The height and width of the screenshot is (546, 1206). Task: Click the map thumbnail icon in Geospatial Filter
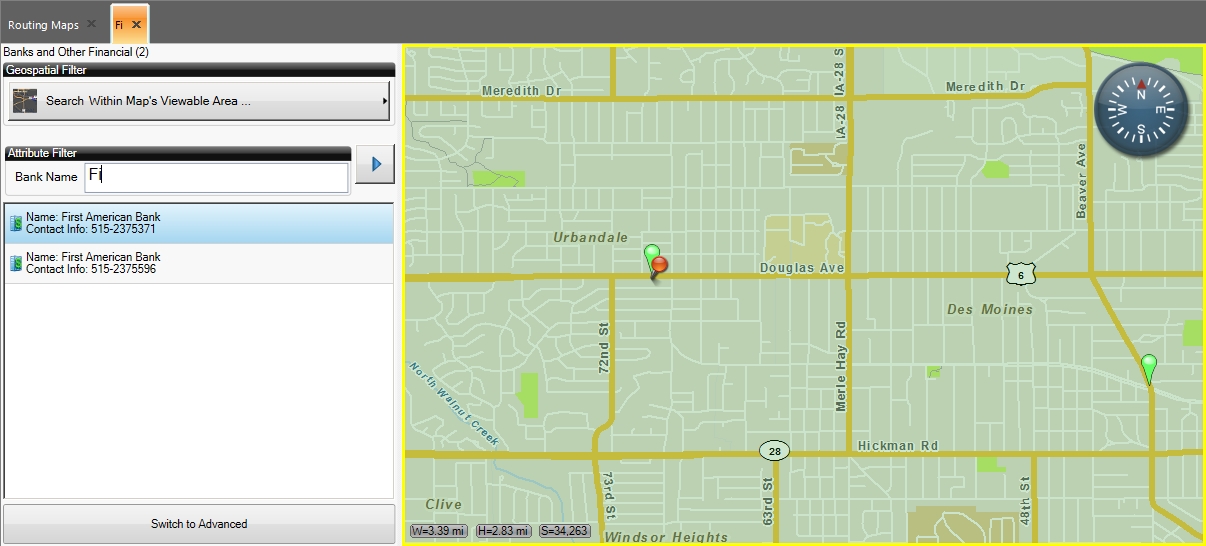(x=25, y=101)
